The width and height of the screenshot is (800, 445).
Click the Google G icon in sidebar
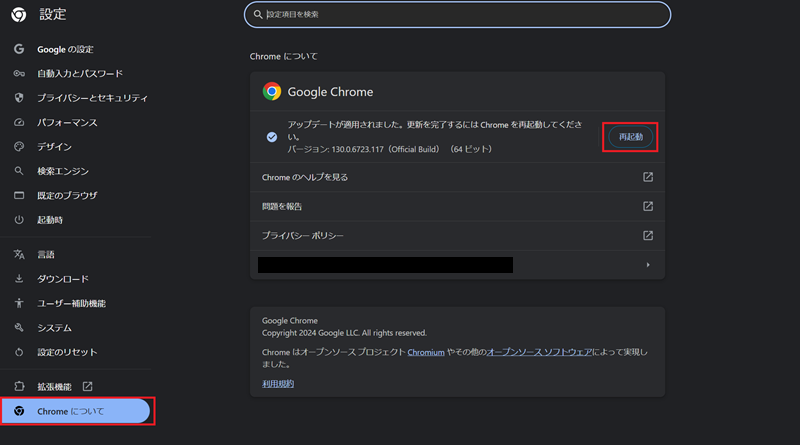tap(19, 49)
